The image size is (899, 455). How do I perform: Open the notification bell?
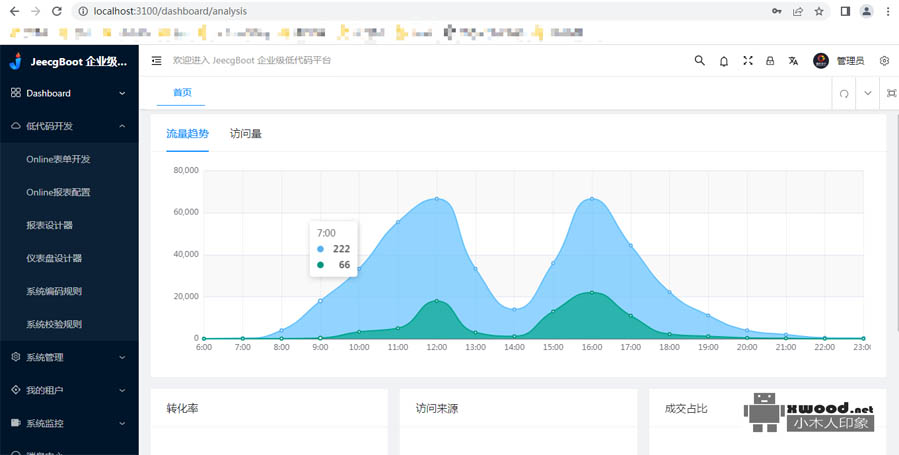click(x=724, y=61)
